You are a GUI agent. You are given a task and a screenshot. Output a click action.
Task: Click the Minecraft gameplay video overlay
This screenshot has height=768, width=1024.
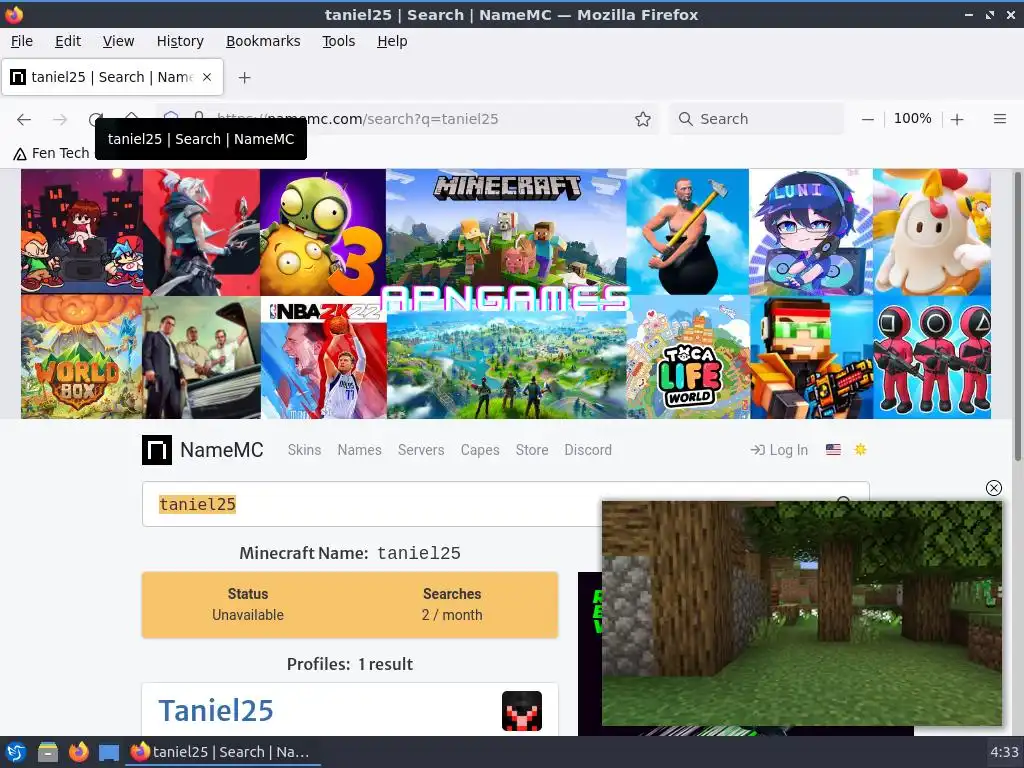(801, 613)
